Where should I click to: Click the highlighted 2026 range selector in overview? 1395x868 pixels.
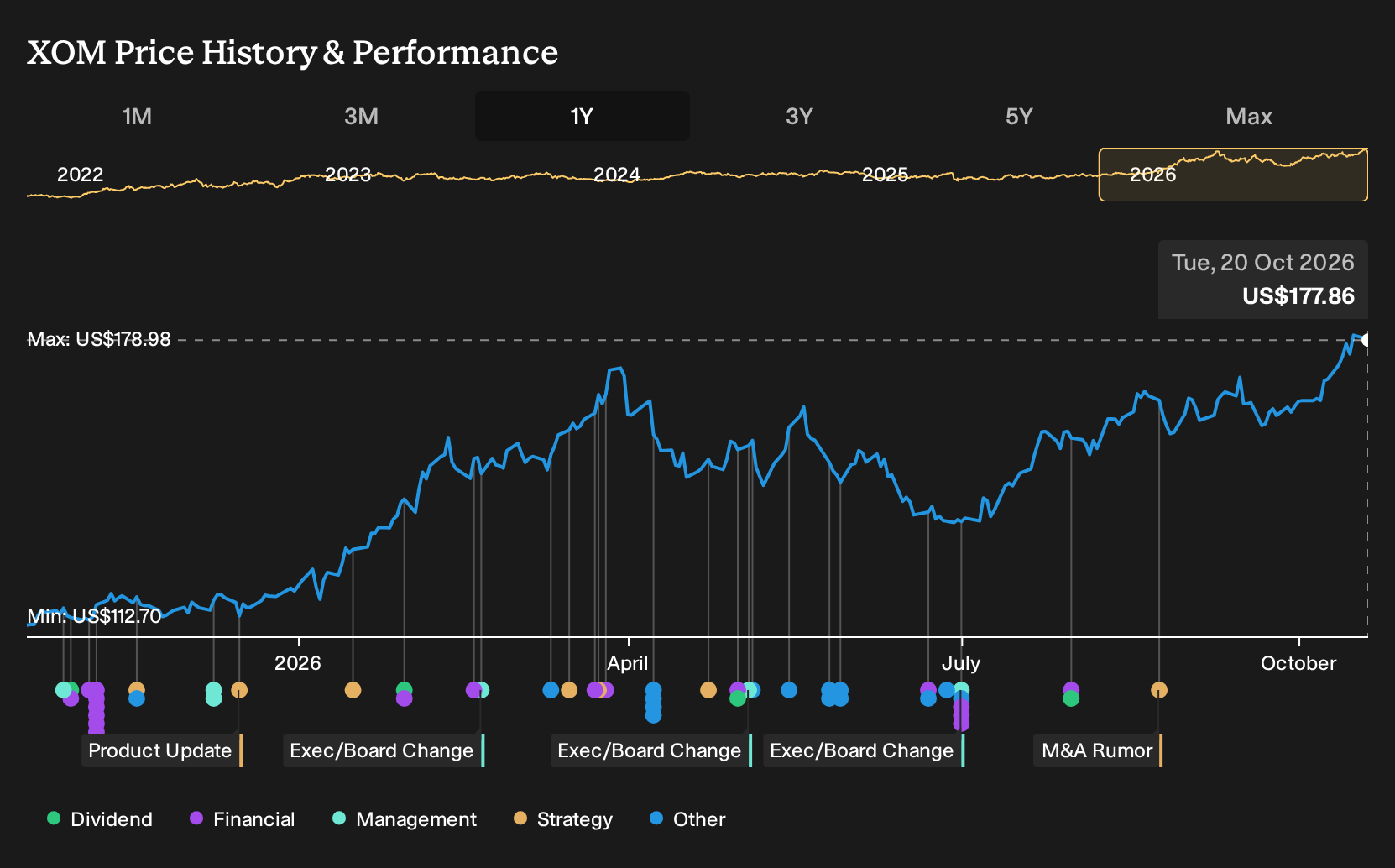1233,175
